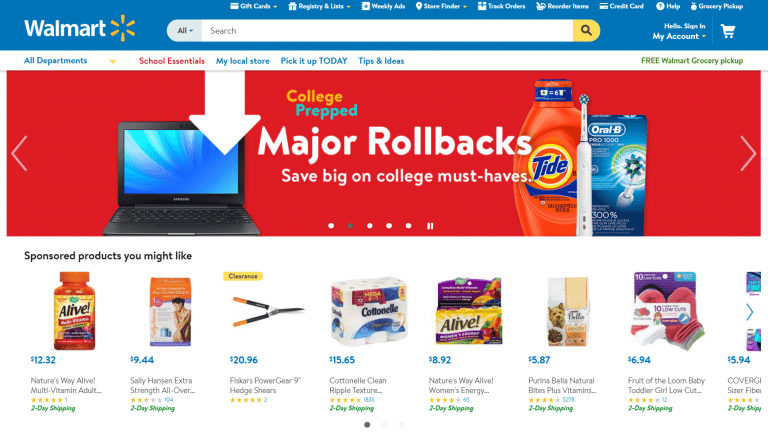768x436 pixels.
Task: Click FREE Walmart Grocery pickup link
Action: point(692,61)
